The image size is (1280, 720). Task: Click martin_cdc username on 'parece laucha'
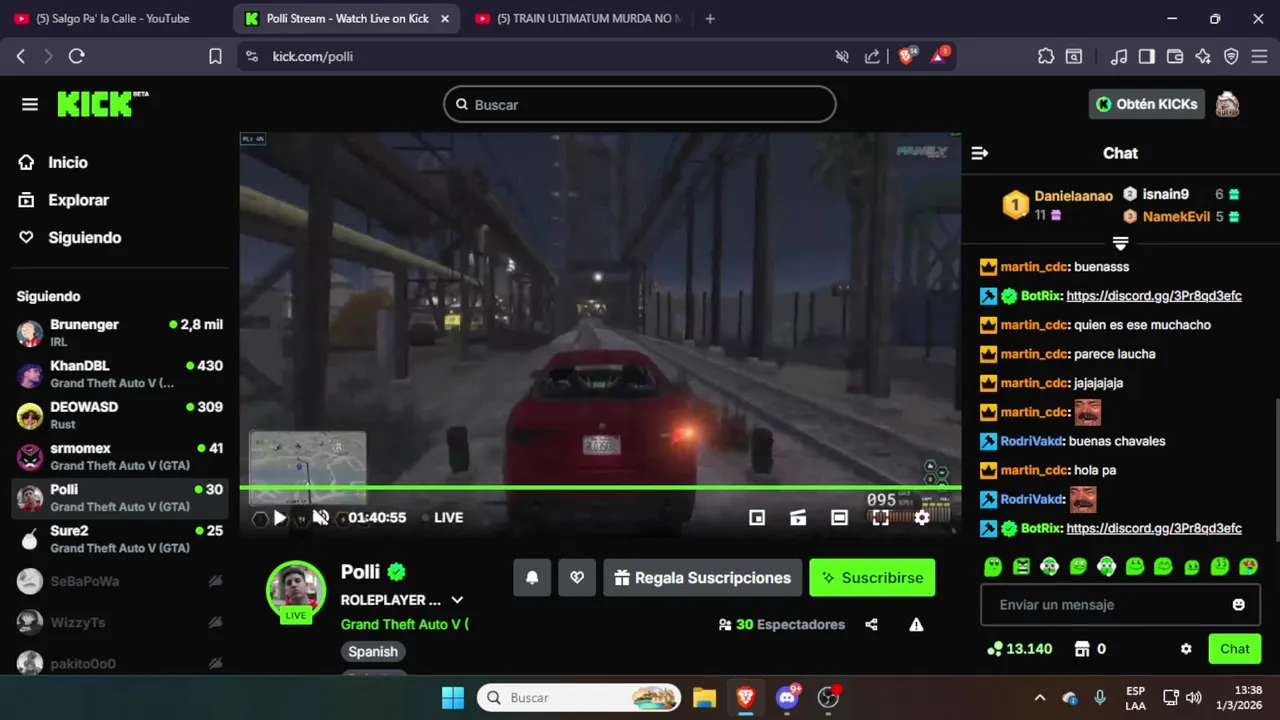coord(1035,354)
